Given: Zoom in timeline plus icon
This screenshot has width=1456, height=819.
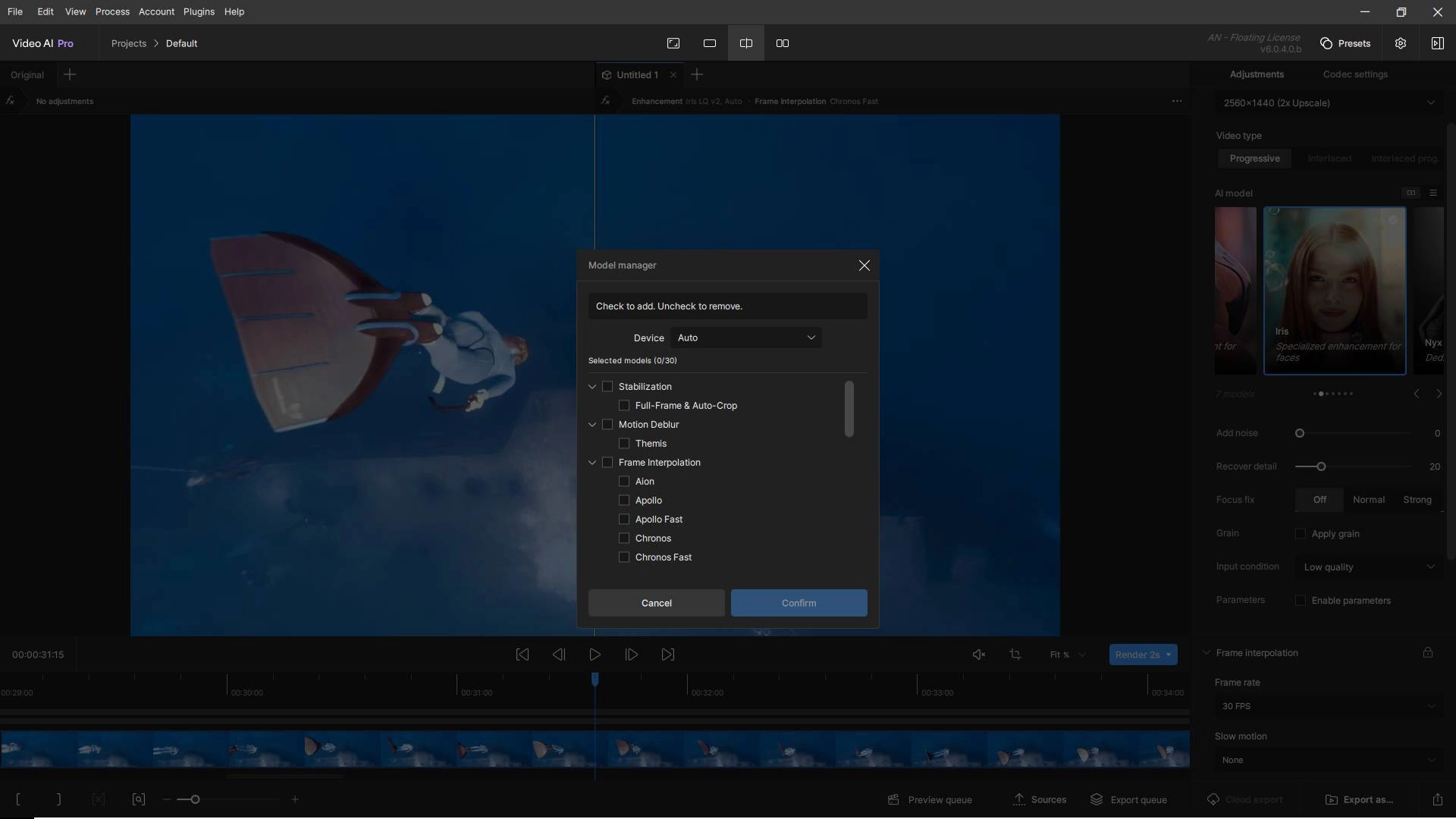Looking at the screenshot, I should point(295,799).
